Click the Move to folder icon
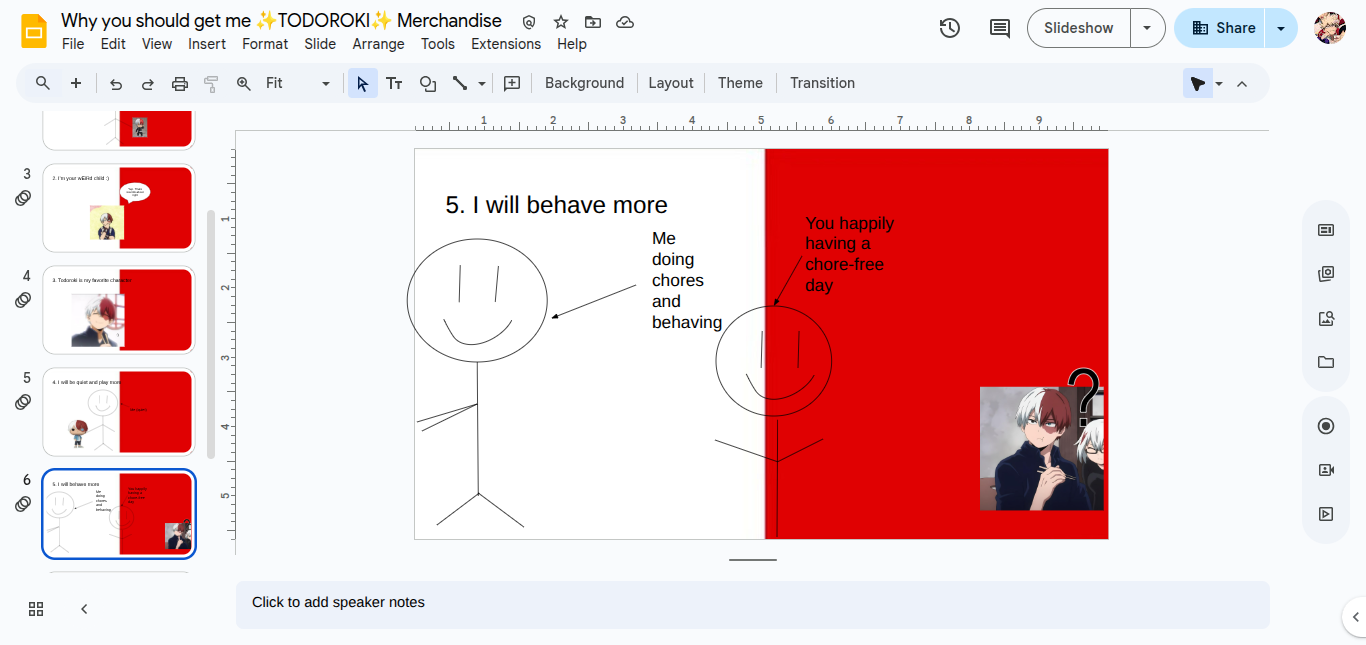This screenshot has height=645, width=1366. pos(593,22)
